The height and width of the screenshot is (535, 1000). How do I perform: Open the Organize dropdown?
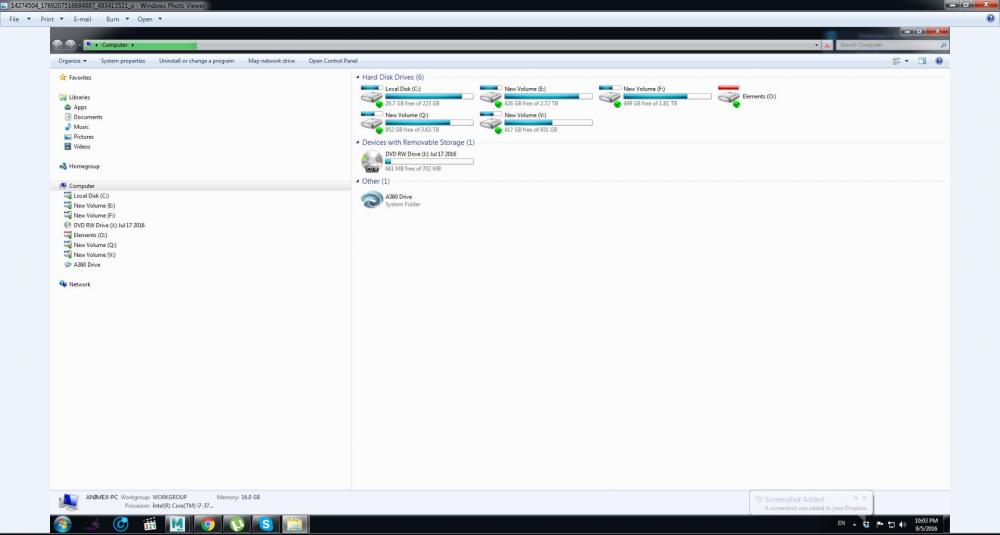72,61
